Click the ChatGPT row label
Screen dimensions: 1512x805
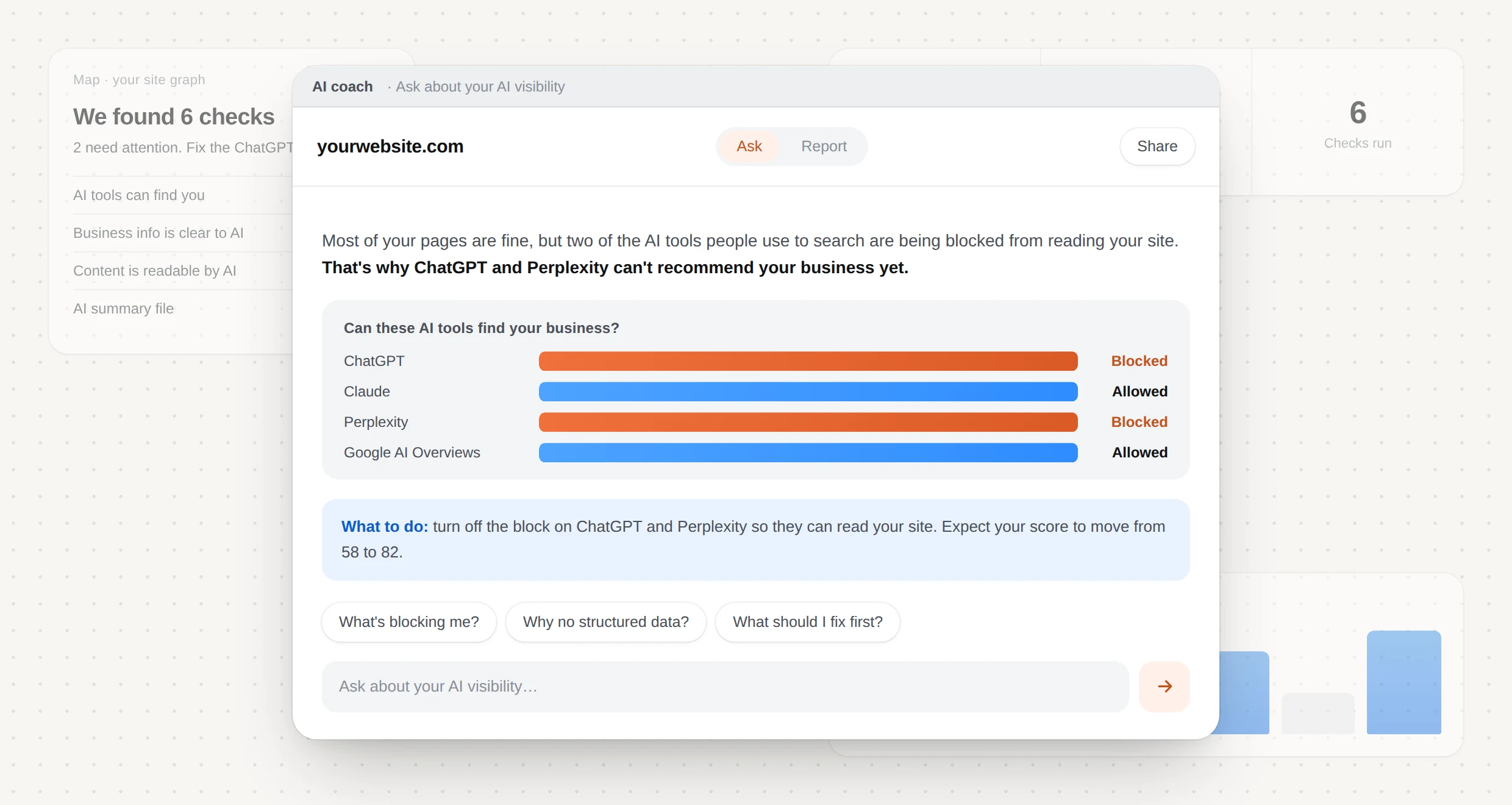[374, 361]
